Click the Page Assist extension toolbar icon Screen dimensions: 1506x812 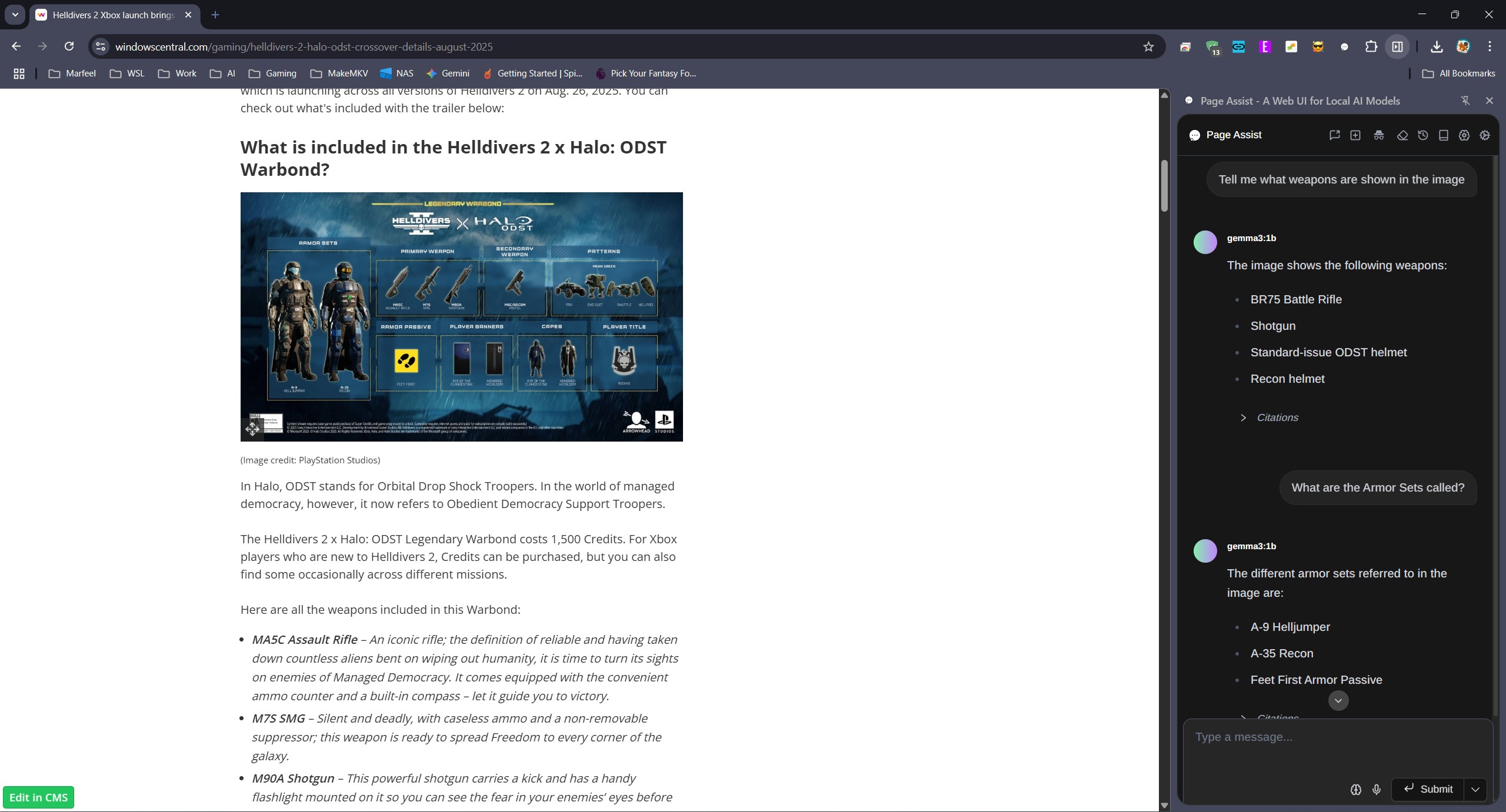pos(1344,46)
